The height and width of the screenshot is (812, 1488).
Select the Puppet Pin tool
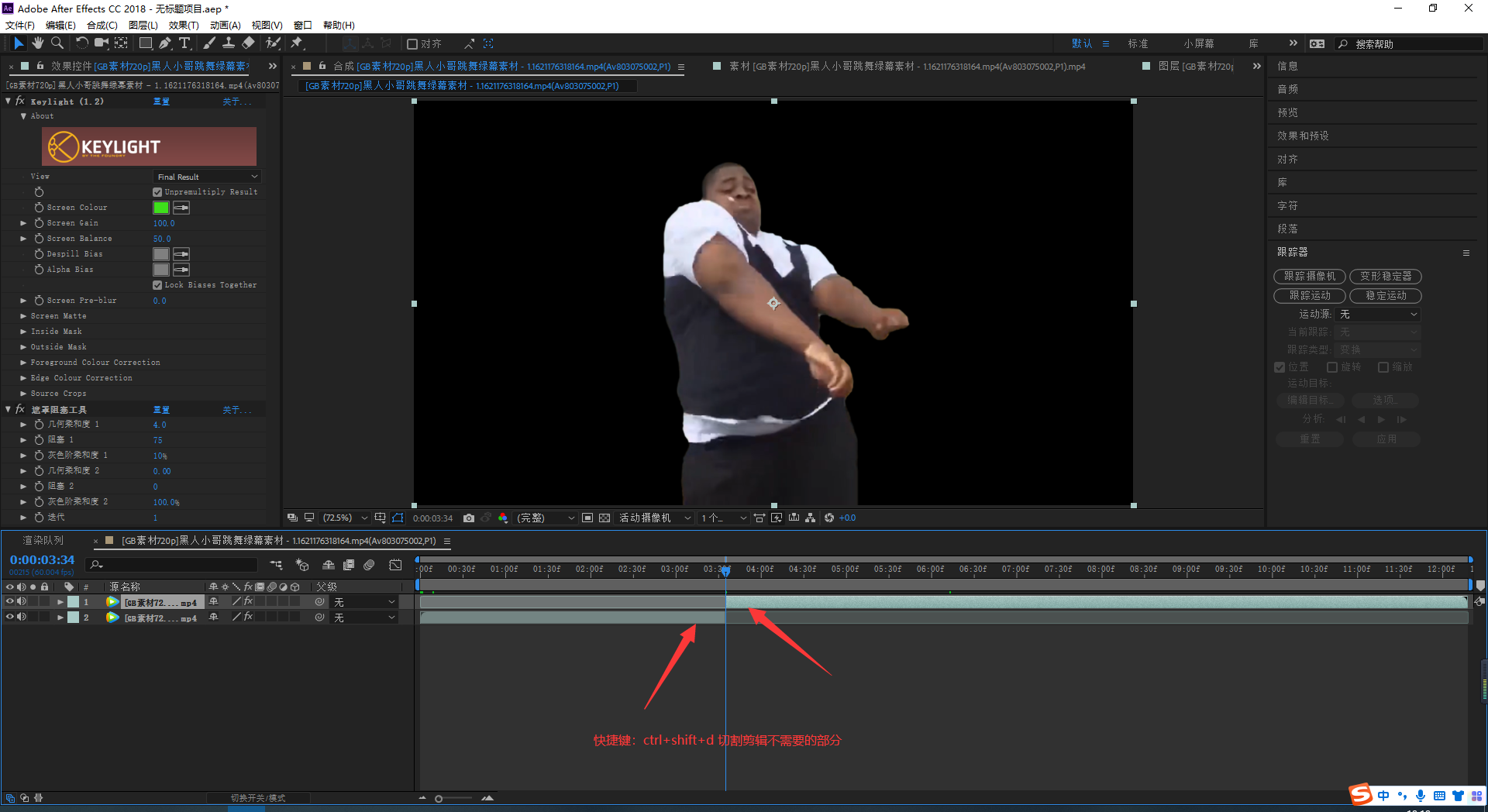(x=296, y=43)
